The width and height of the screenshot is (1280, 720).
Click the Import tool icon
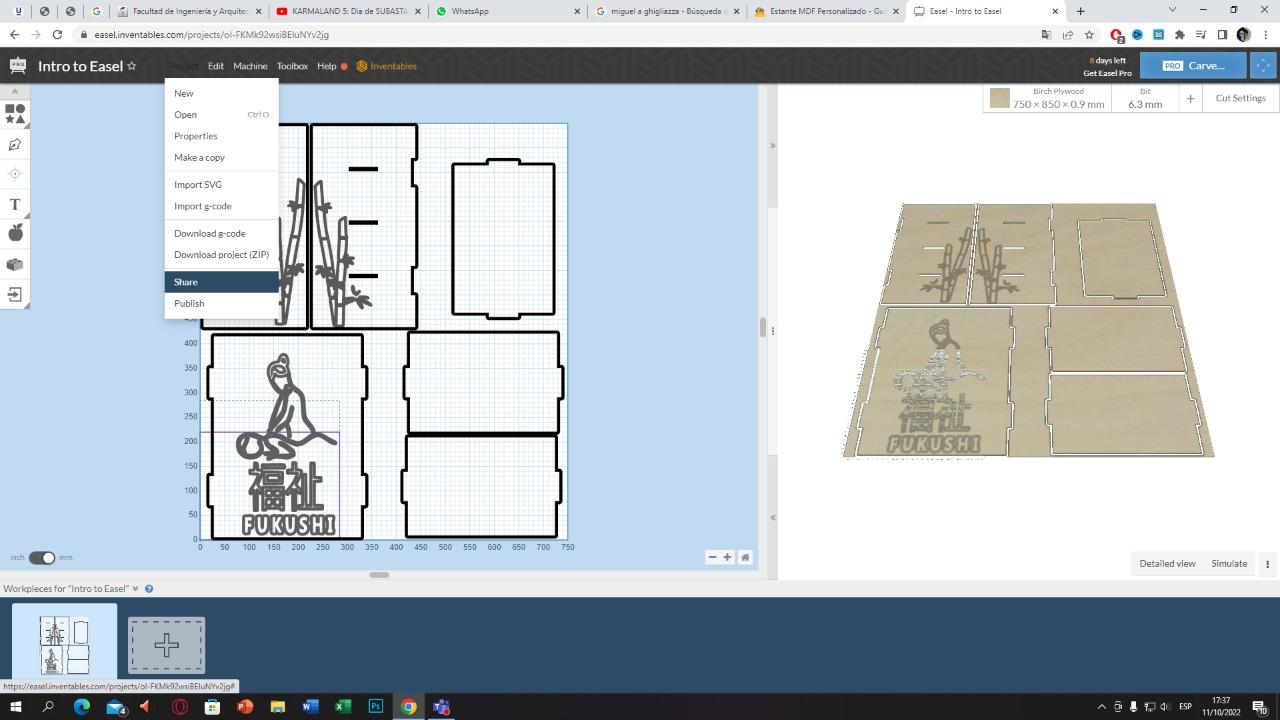[15, 294]
